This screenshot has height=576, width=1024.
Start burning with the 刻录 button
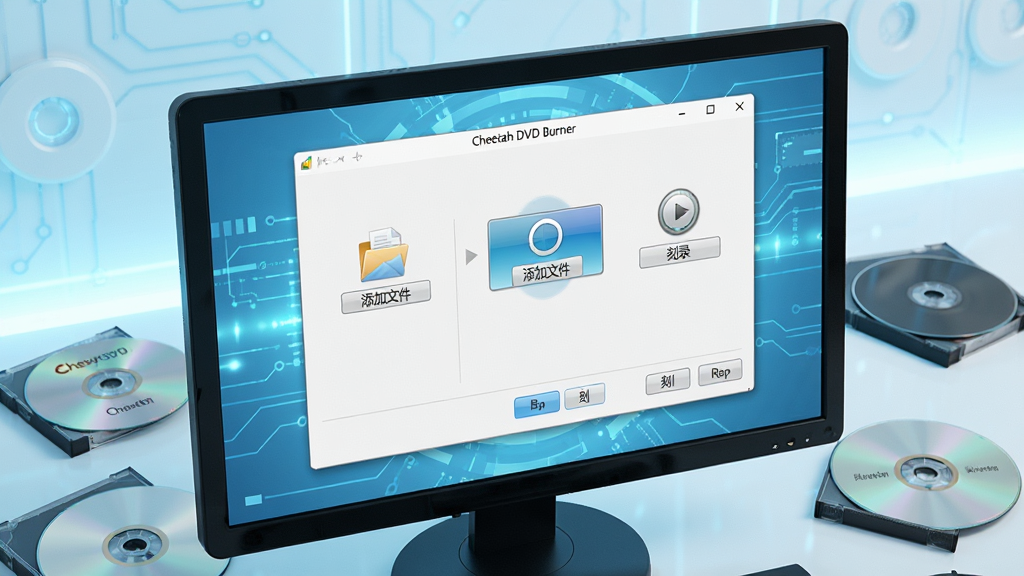click(x=679, y=252)
